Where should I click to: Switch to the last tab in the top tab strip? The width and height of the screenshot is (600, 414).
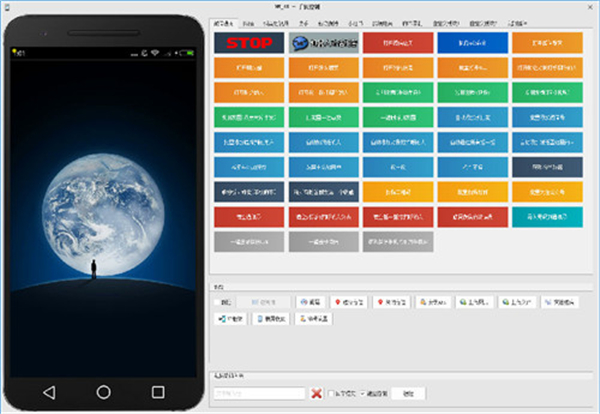[x=490, y=22]
